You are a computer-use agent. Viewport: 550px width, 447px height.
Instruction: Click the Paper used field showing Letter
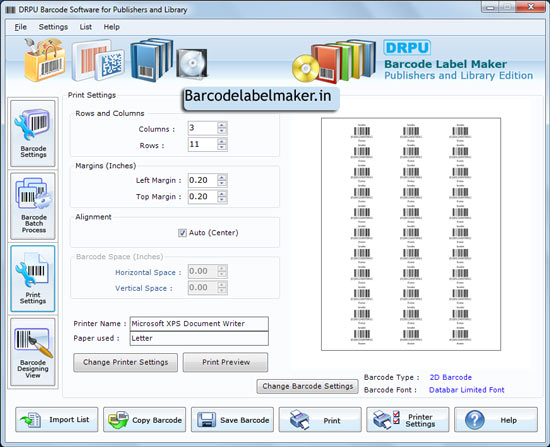click(x=199, y=339)
